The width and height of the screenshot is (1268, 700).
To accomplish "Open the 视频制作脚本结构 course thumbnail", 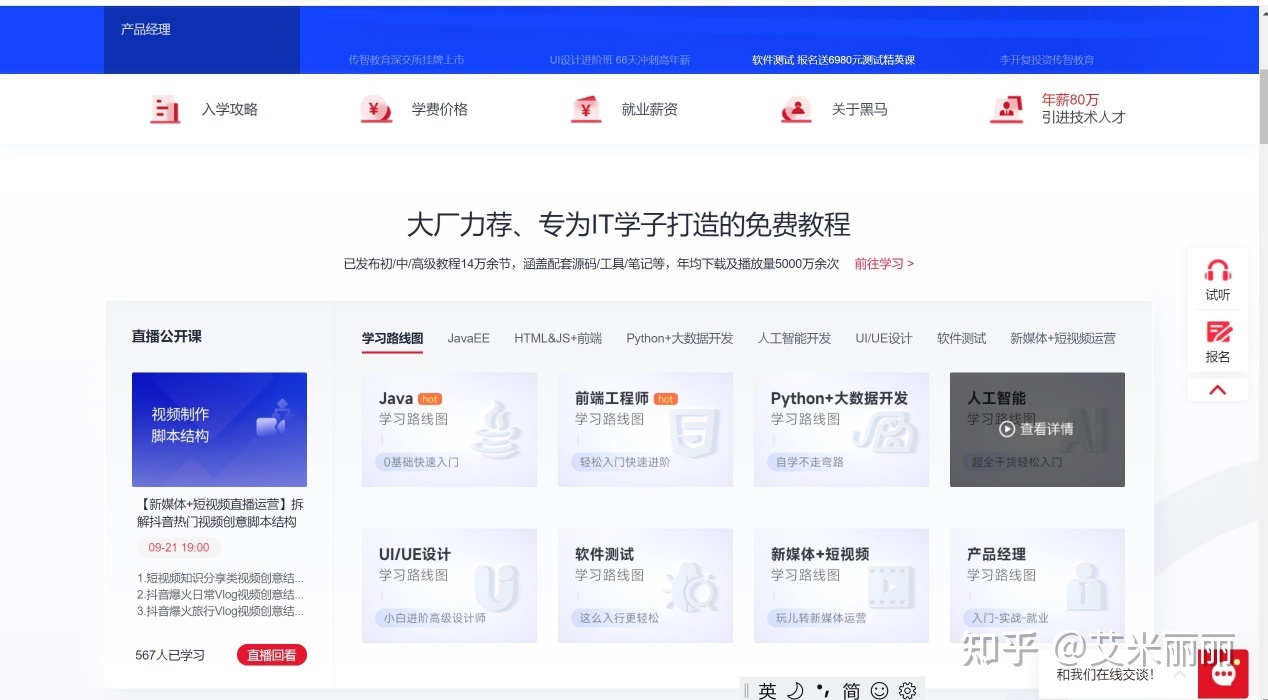I will coord(219,429).
